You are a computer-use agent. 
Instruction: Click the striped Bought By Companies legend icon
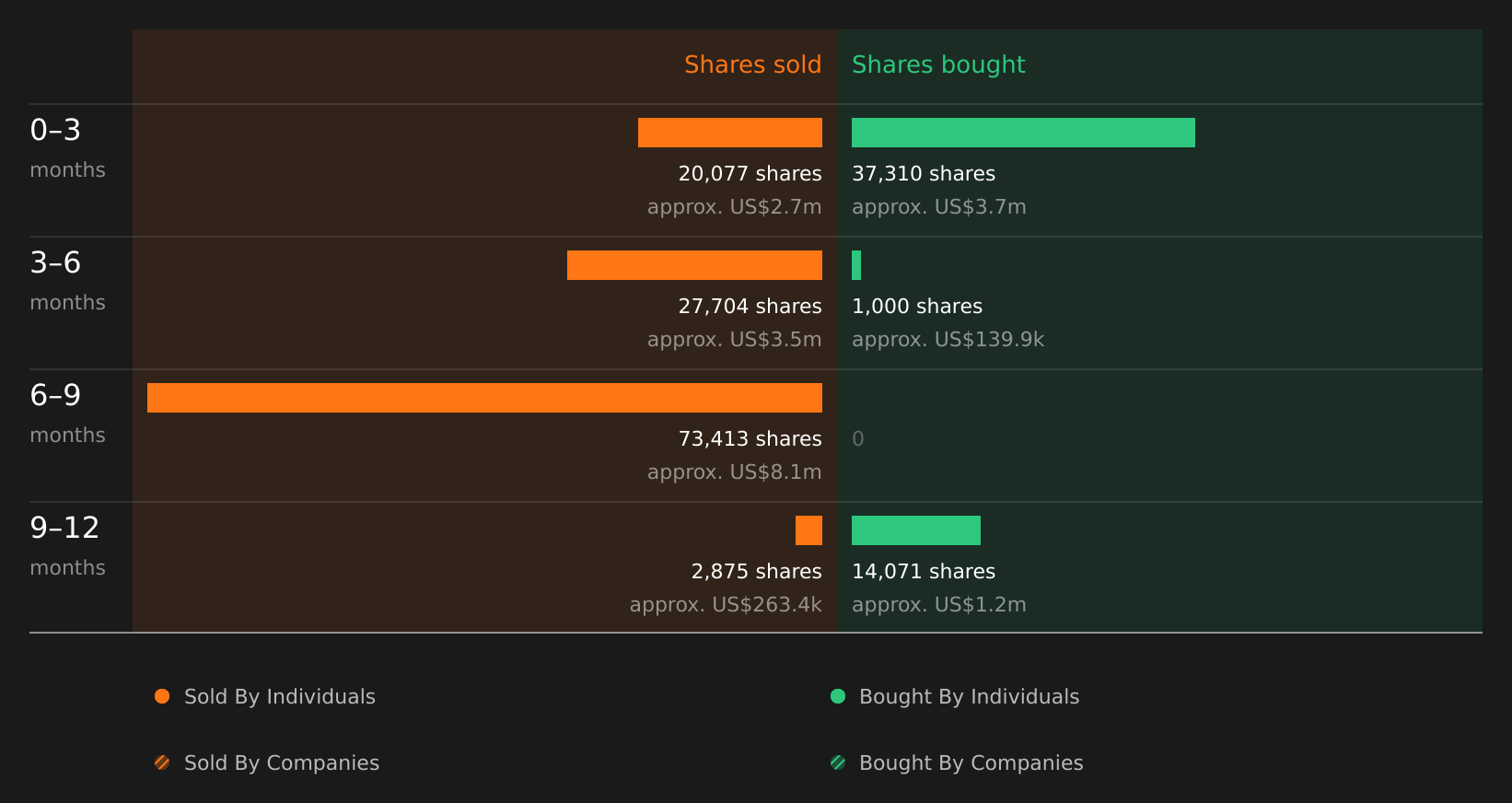(x=838, y=762)
